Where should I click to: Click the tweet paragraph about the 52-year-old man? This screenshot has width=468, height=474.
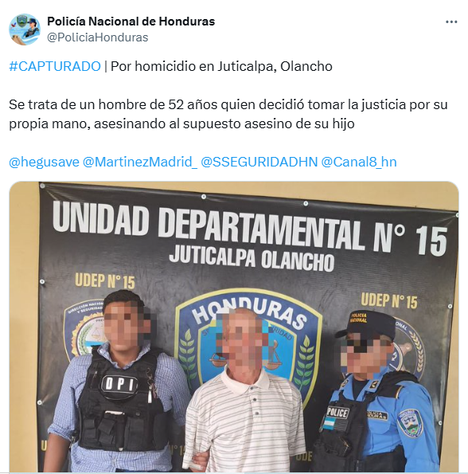coord(228,114)
